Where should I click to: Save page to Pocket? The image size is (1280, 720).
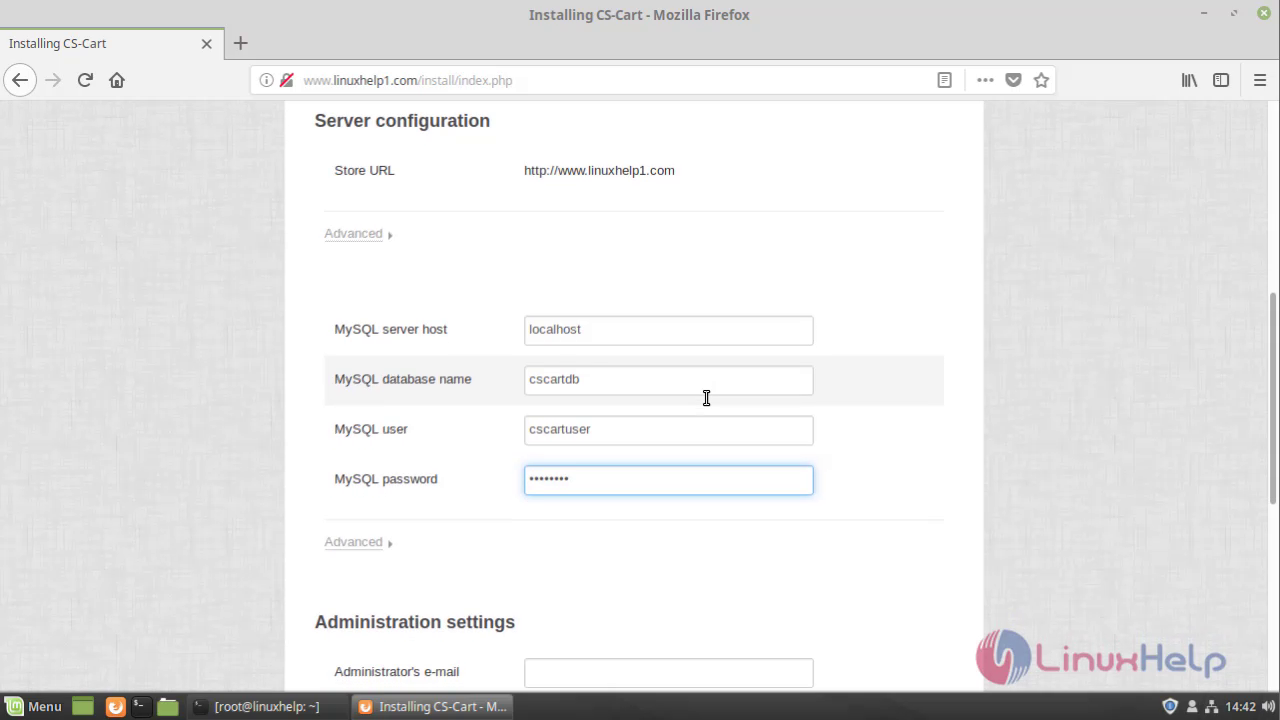click(1013, 80)
